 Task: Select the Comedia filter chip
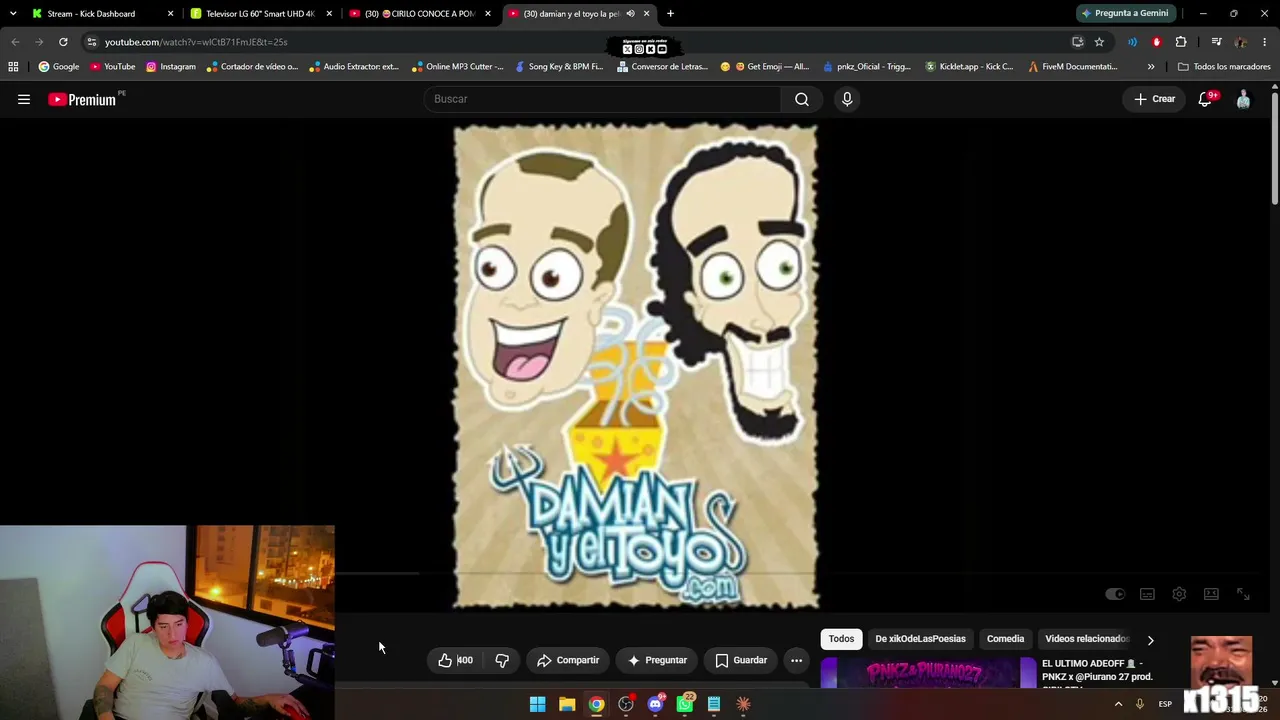[1005, 639]
